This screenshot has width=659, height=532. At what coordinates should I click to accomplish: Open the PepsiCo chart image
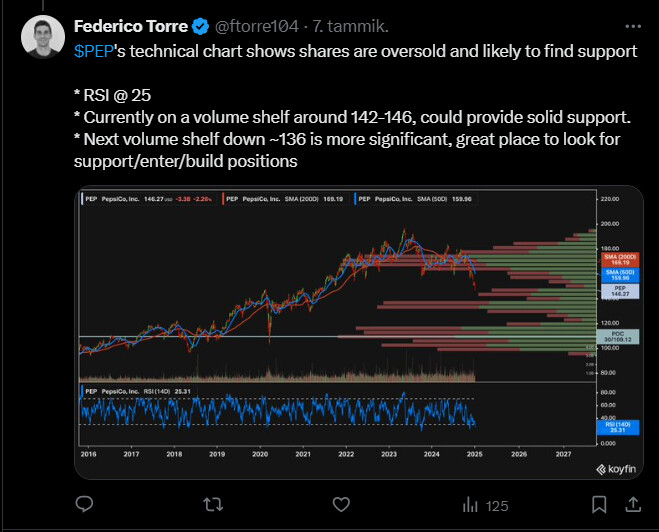tap(358, 332)
